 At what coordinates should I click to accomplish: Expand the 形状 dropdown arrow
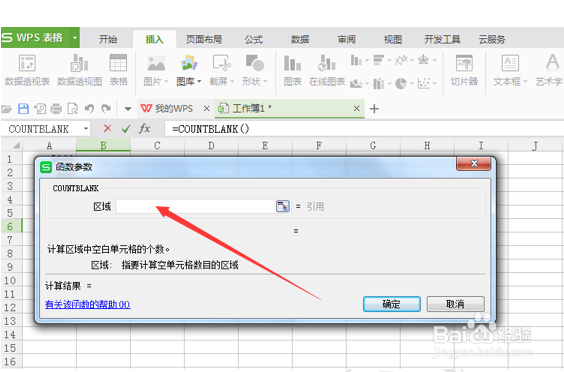tap(265, 82)
